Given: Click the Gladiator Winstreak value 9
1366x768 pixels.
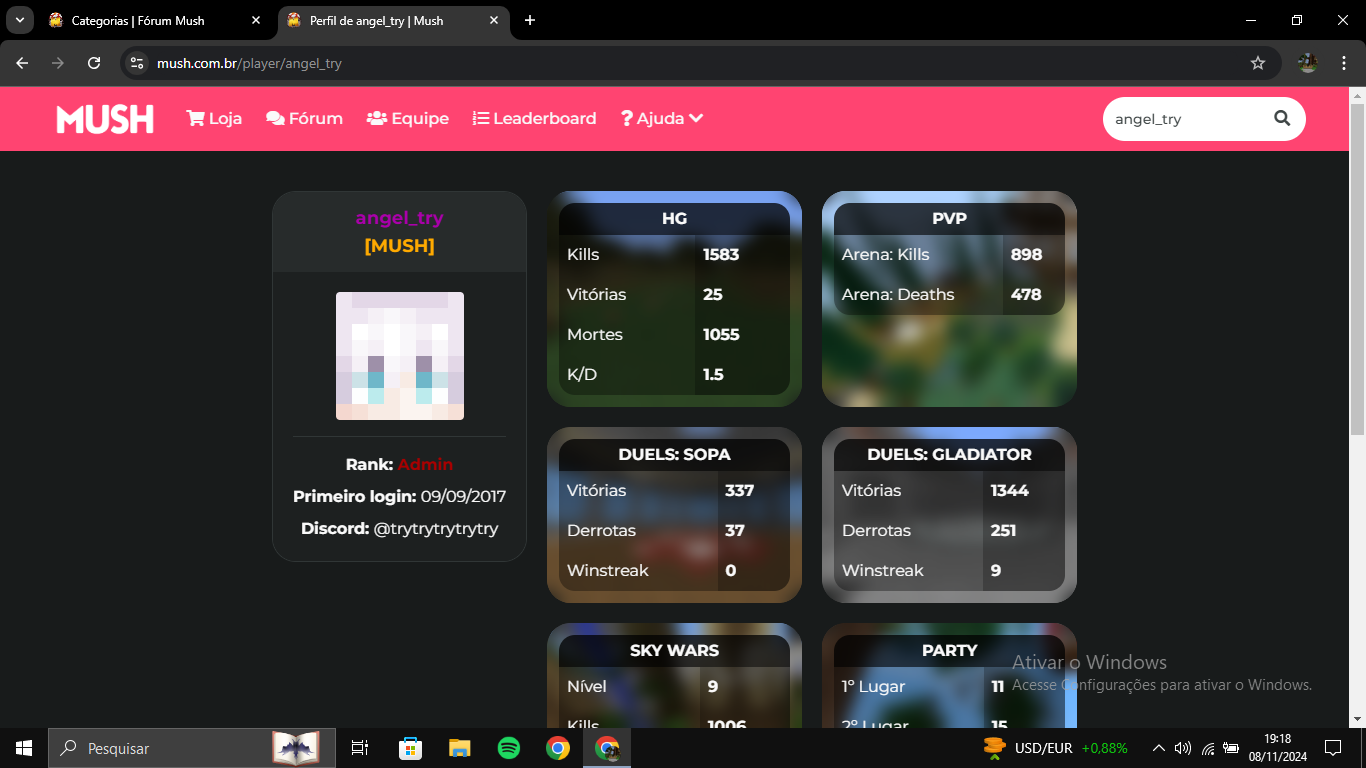Looking at the screenshot, I should click(x=996, y=570).
